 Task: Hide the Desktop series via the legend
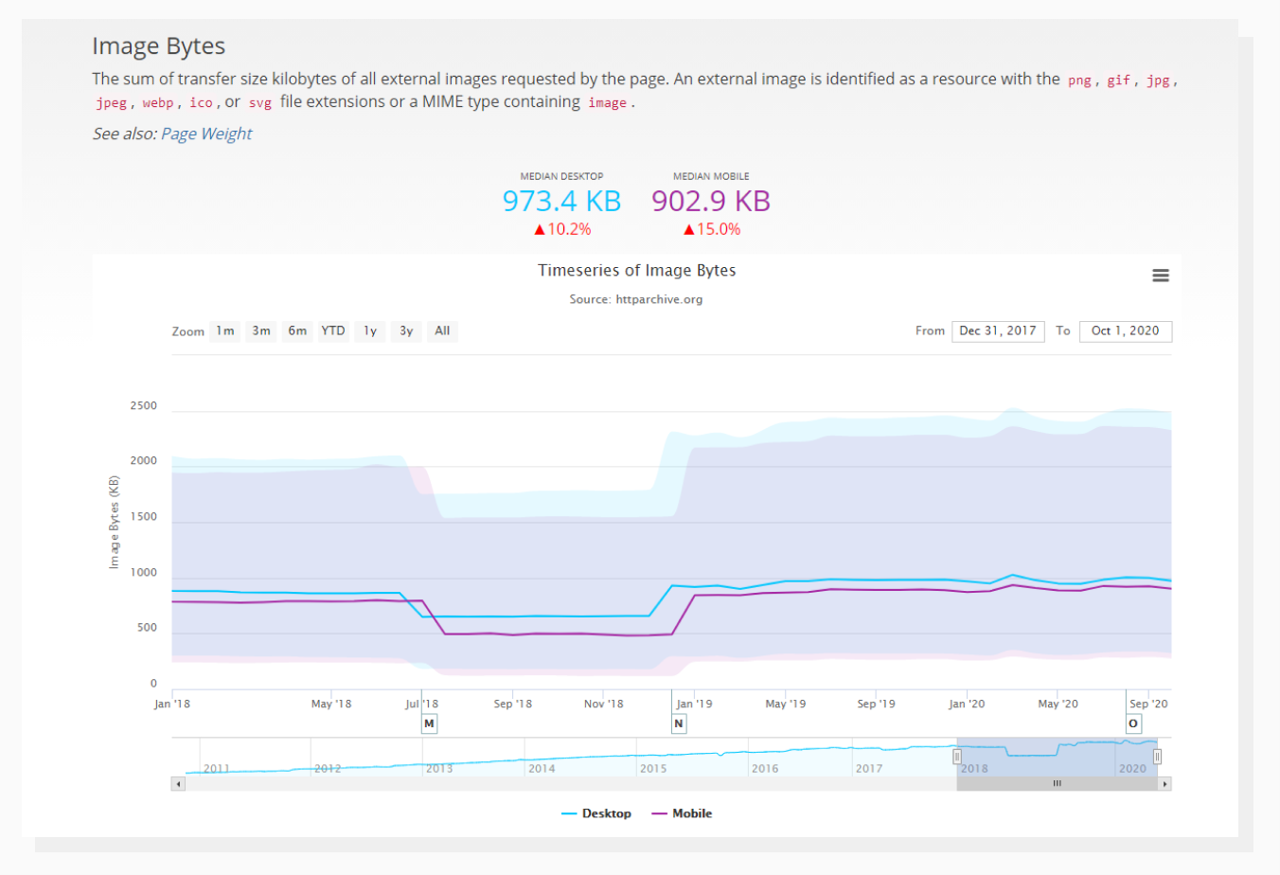pyautogui.click(x=598, y=813)
